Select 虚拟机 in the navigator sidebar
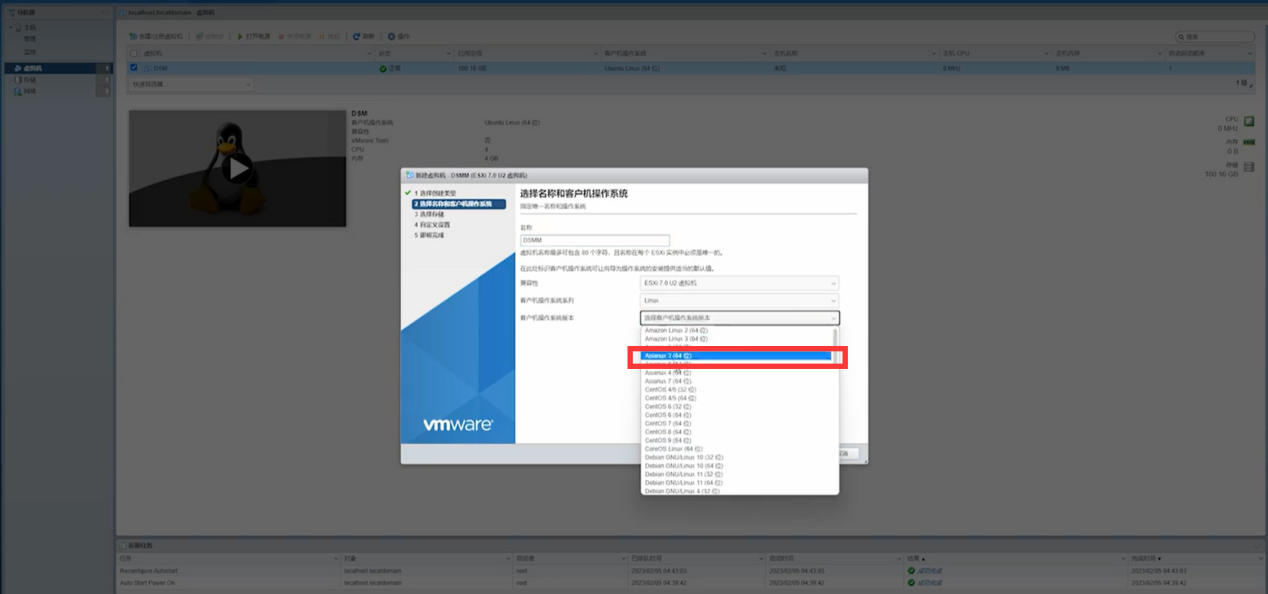 pyautogui.click(x=57, y=68)
